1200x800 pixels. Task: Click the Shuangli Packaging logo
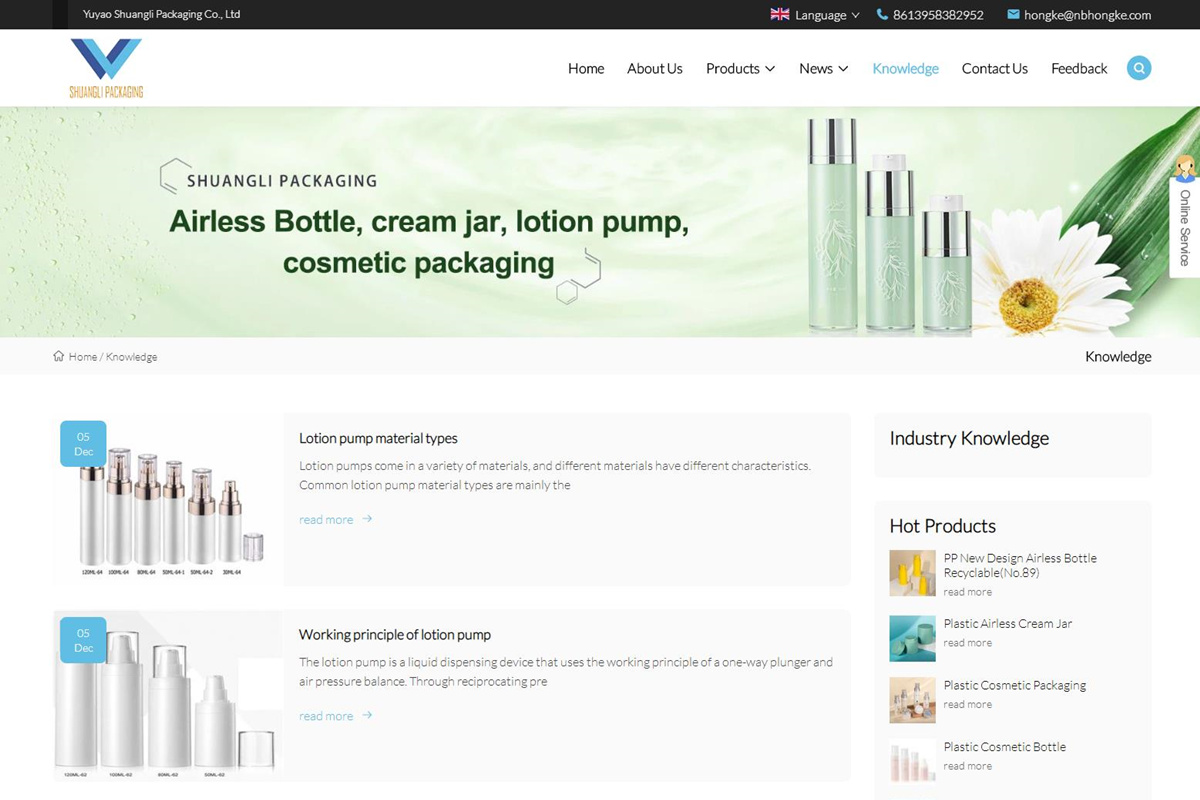(106, 68)
